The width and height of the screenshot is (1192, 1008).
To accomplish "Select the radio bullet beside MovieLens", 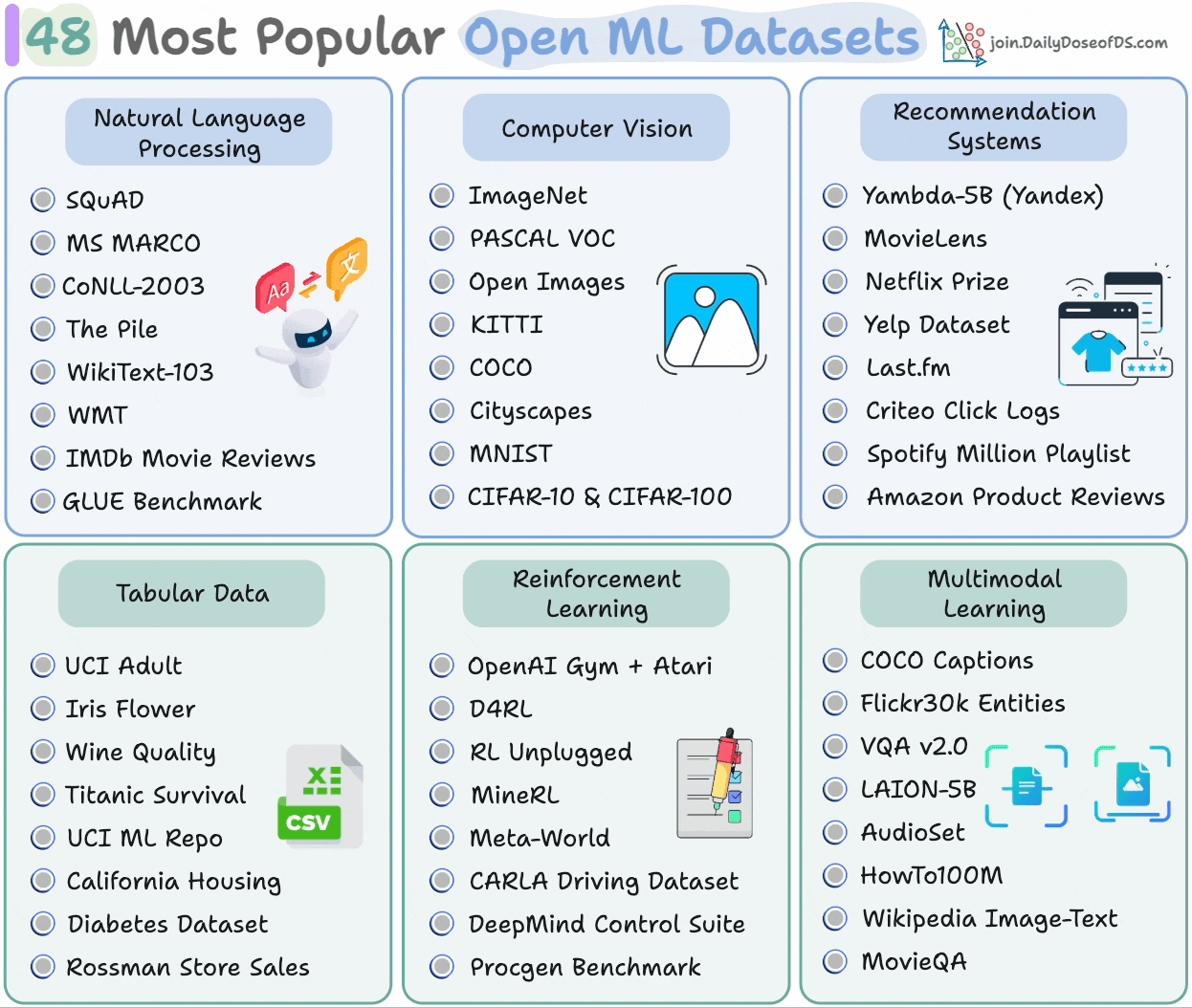I will tap(835, 238).
